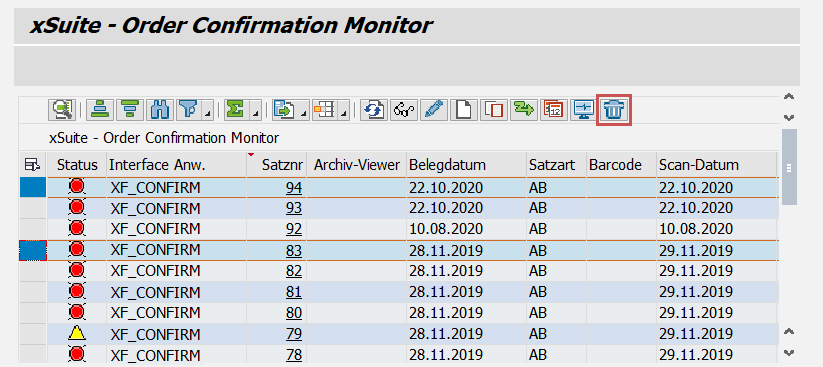Click the select-all icon in table corner
Screen dimensions: 823x367
point(33,165)
